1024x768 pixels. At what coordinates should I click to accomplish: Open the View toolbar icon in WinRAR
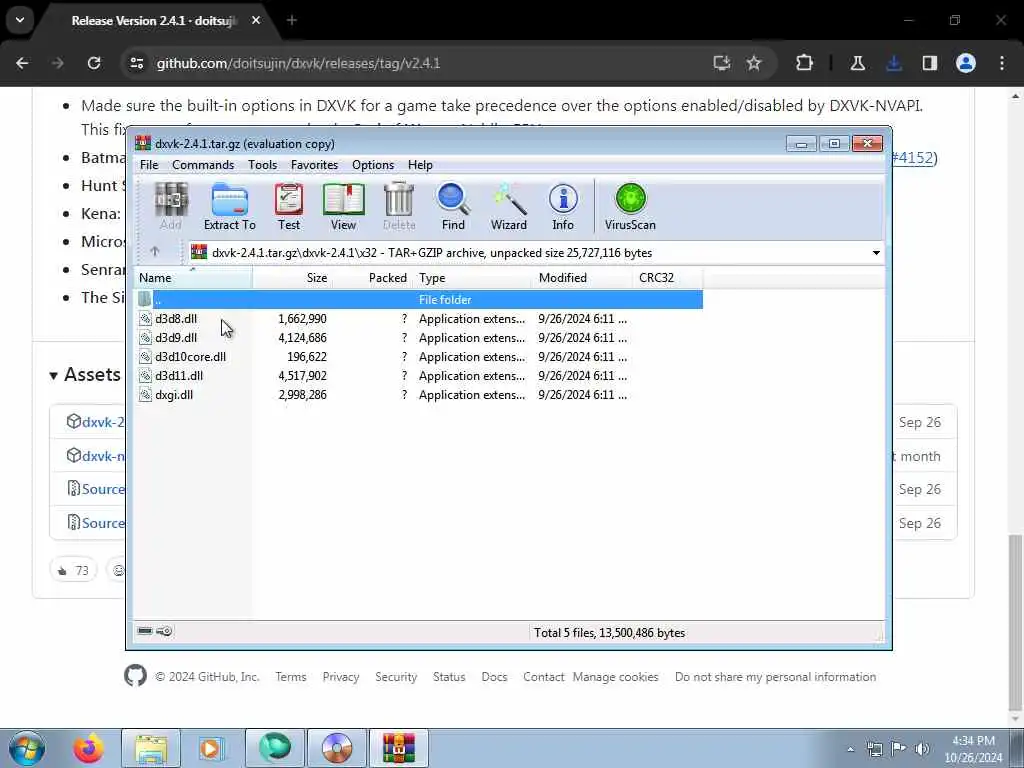point(344,206)
